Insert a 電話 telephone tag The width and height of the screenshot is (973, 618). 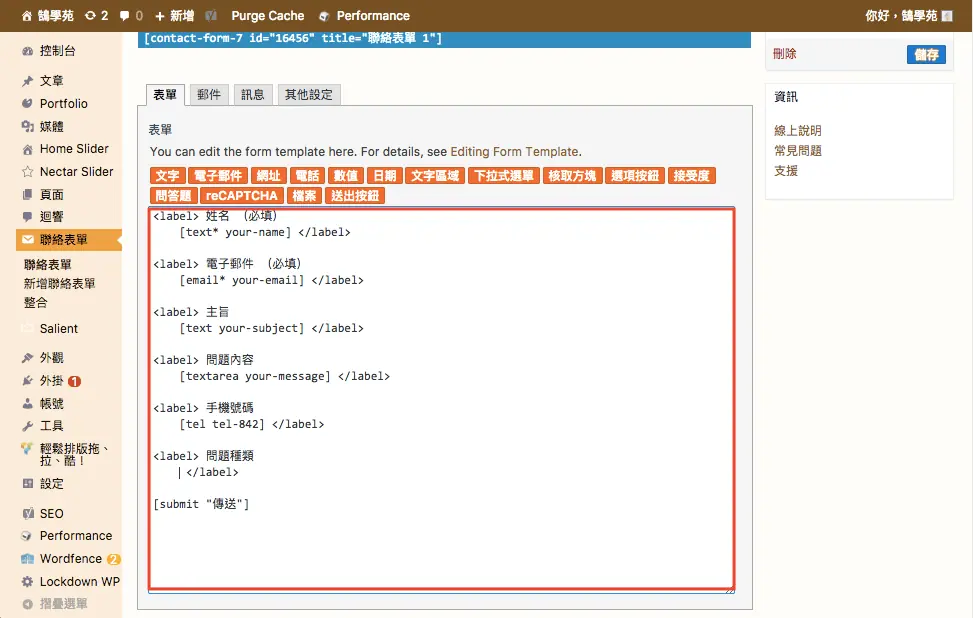tap(308, 176)
